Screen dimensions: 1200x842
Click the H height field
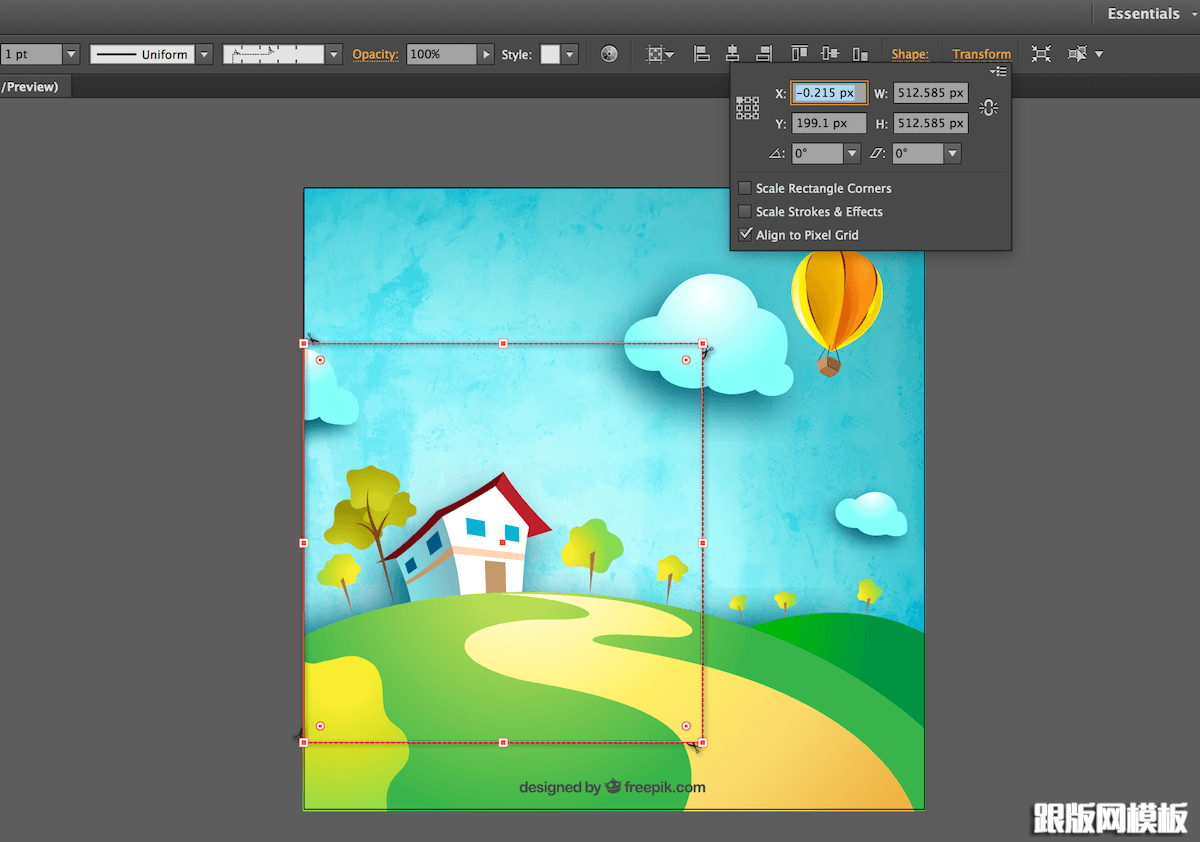point(930,123)
